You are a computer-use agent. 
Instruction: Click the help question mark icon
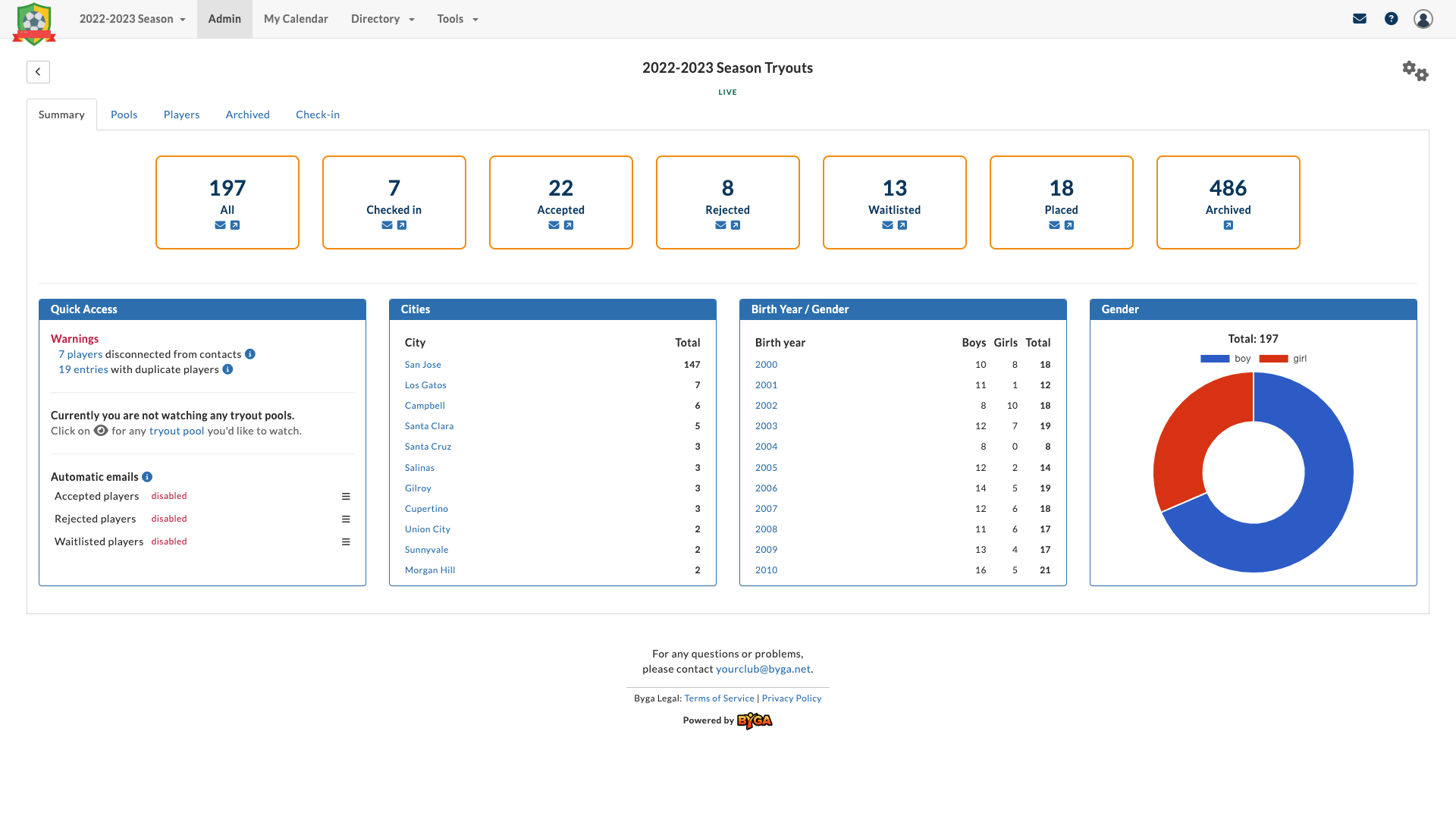1392,18
